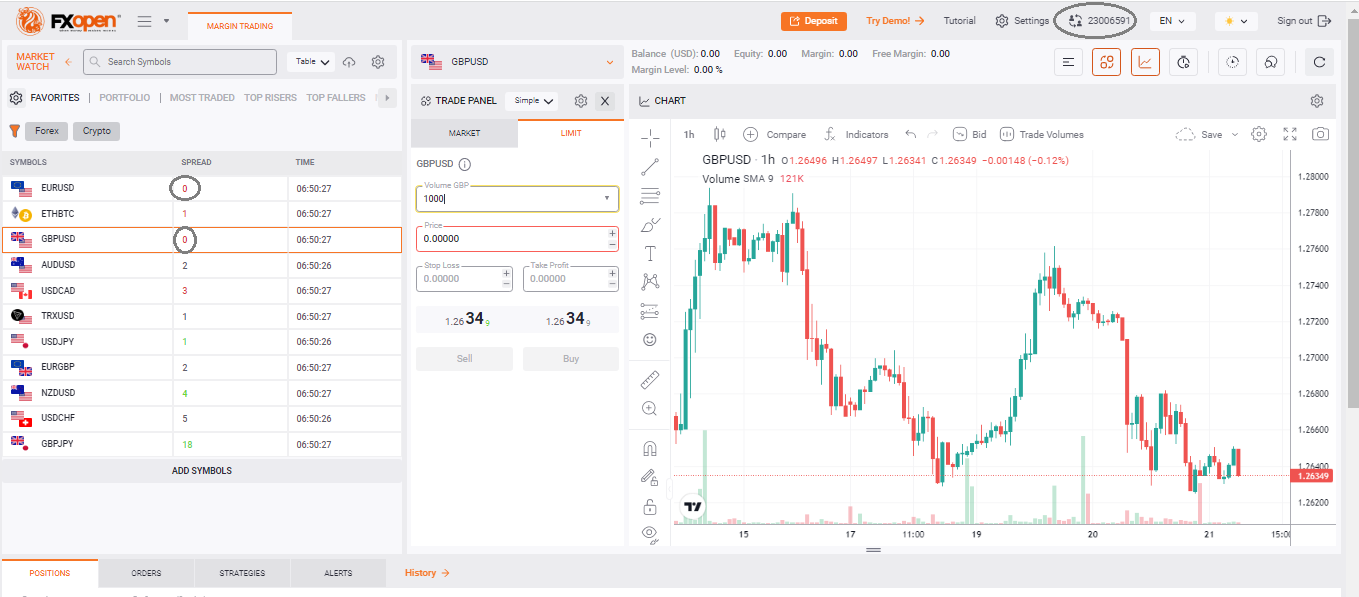Collapse Market Watch with the arrow
Image resolution: width=1359 pixels, height=597 pixels.
pos(68,62)
